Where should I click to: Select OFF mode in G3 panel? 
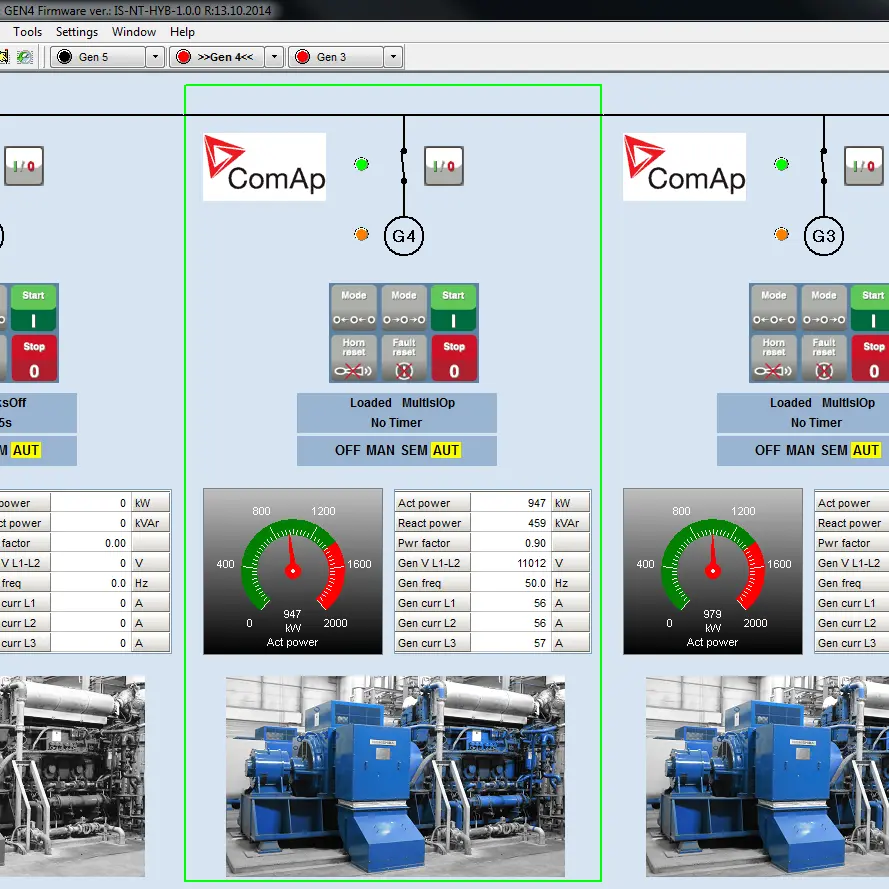click(768, 450)
